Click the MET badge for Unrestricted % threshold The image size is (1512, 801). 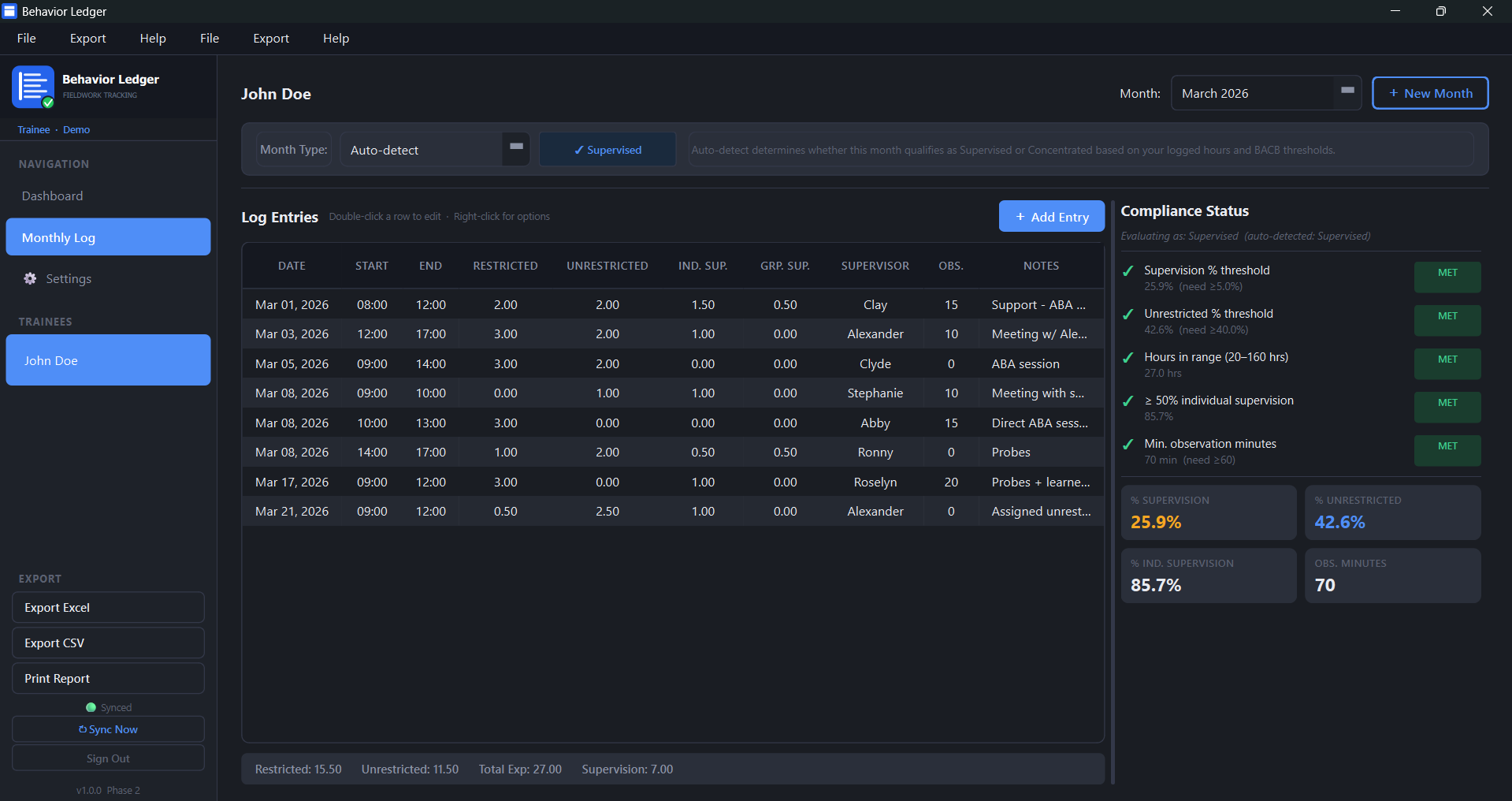pyautogui.click(x=1447, y=316)
